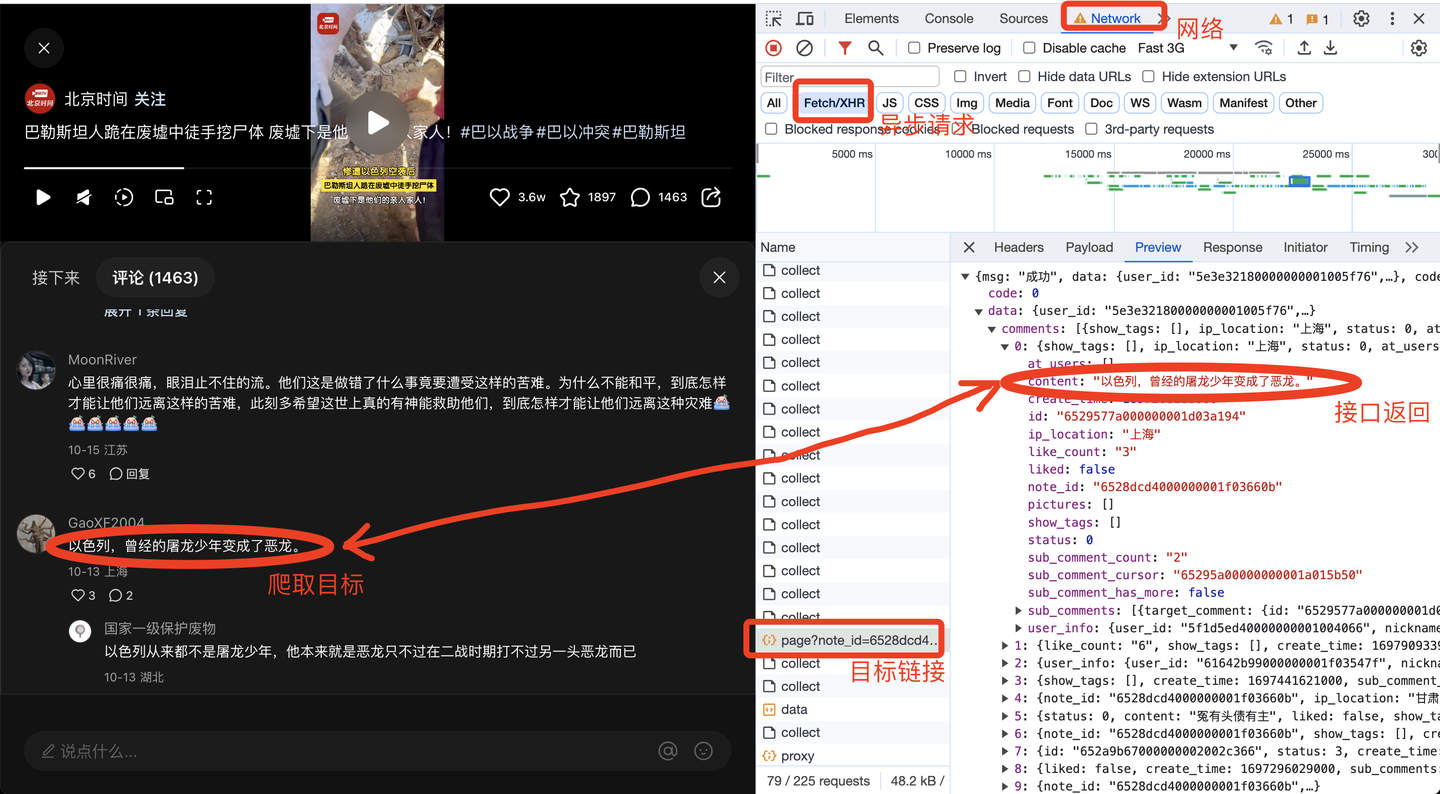Switch to the Elements tab
This screenshot has height=794, width=1440.
coord(871,19)
